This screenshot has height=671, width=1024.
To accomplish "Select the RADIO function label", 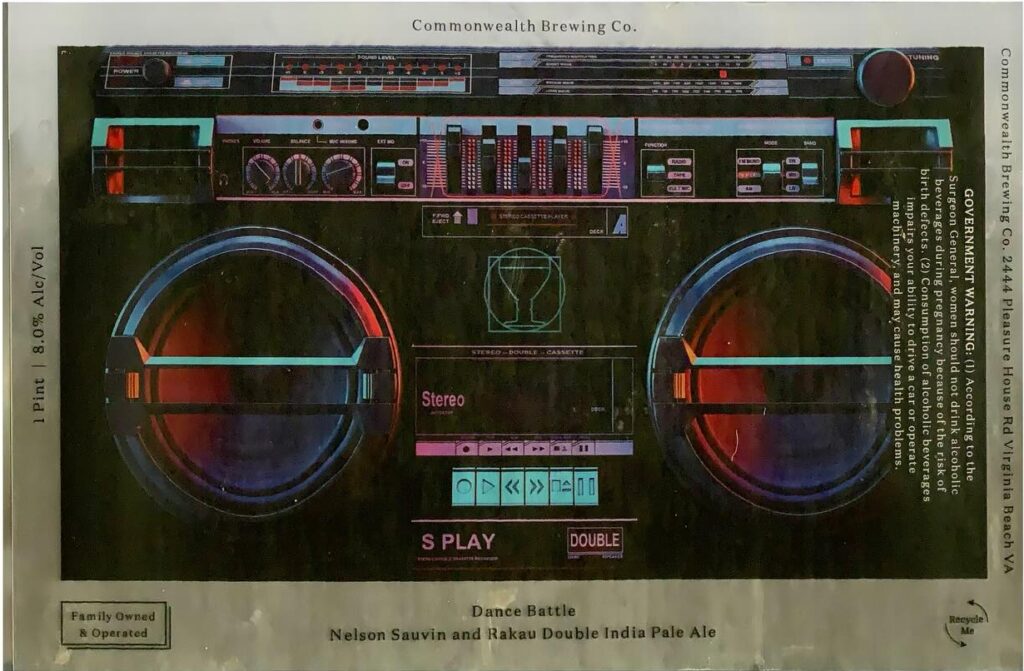I will 679,161.
